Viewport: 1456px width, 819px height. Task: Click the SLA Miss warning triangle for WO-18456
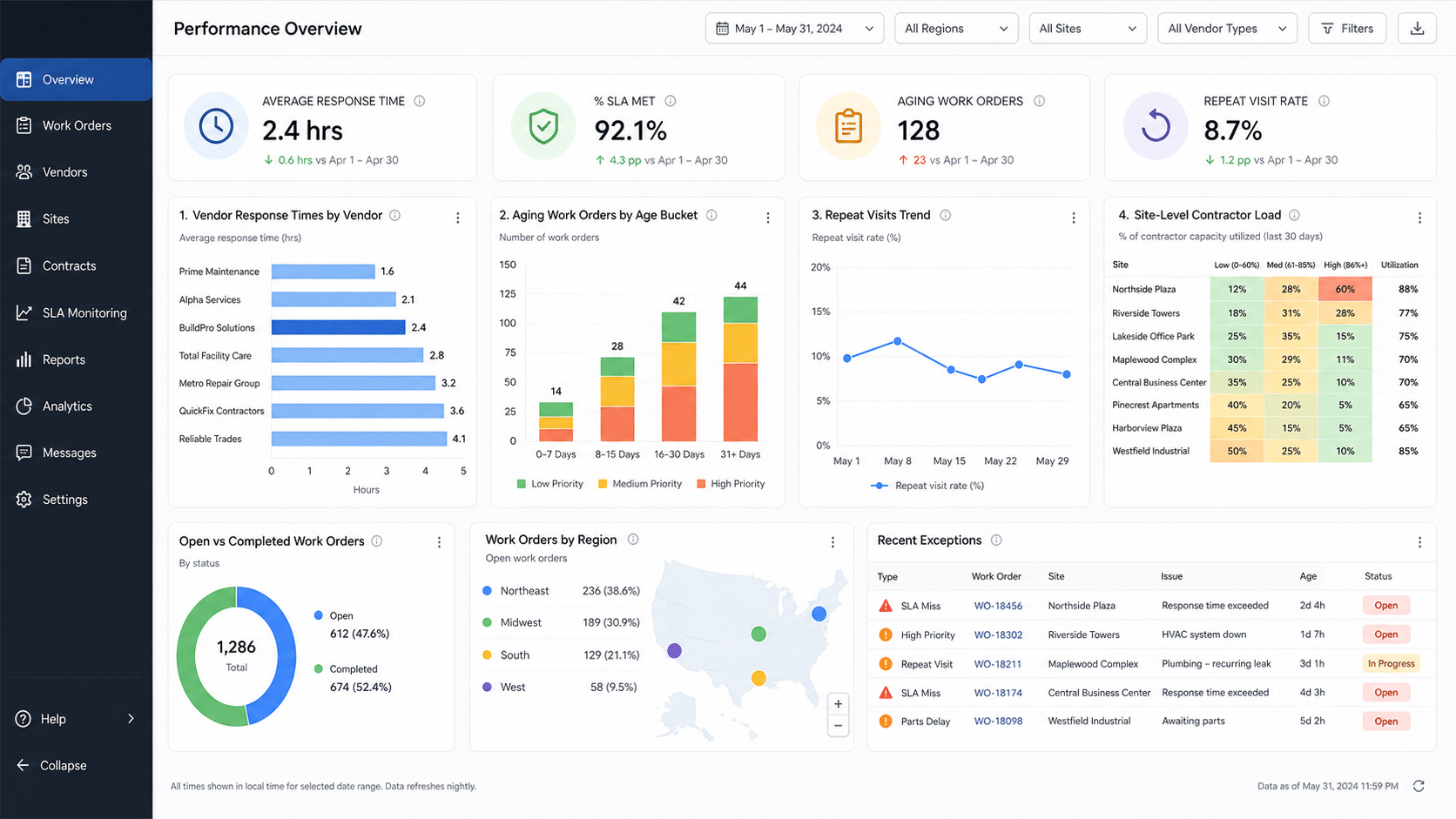tap(886, 606)
